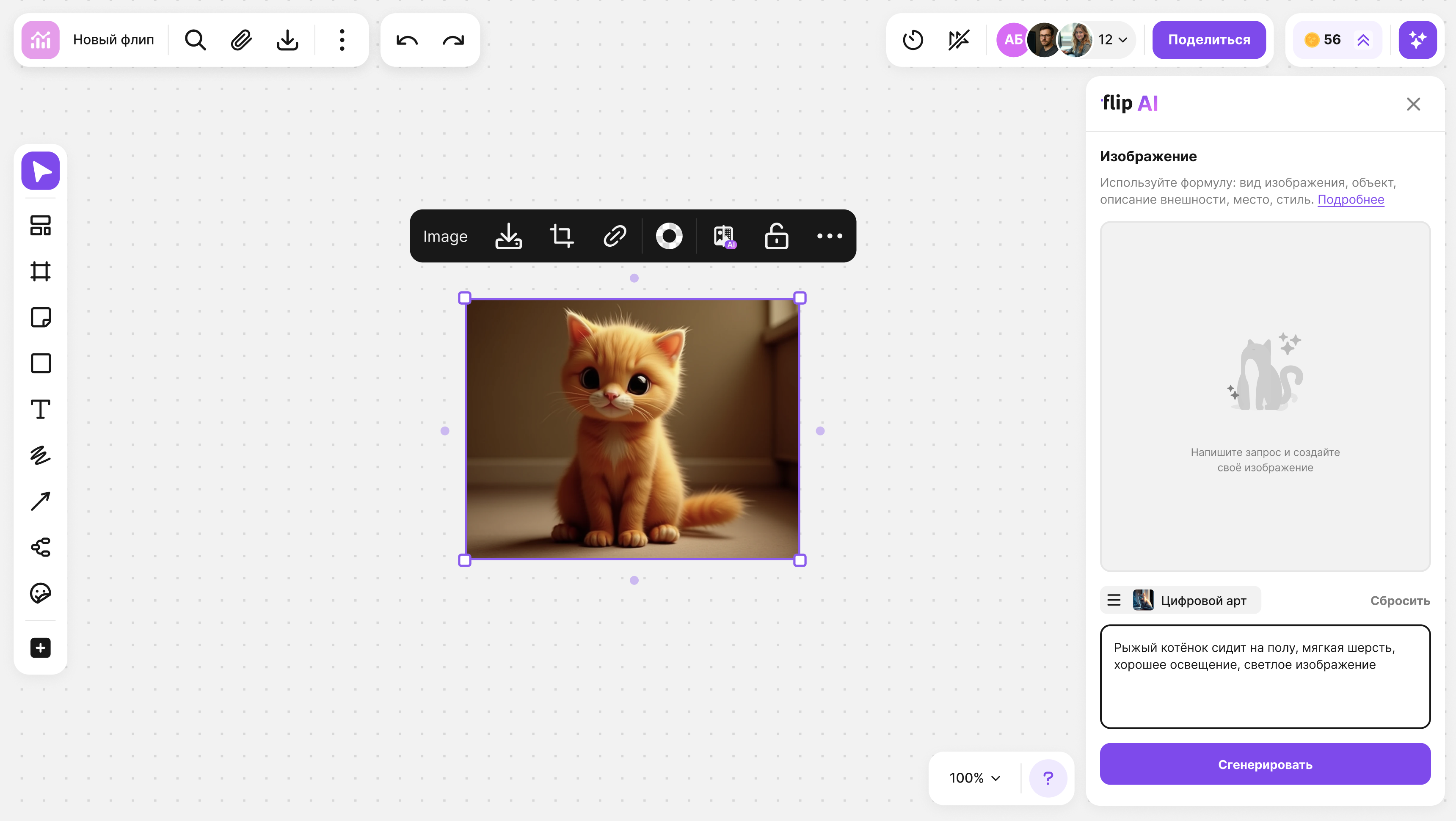Add a link to the image
The image size is (1456, 821).
tap(615, 236)
